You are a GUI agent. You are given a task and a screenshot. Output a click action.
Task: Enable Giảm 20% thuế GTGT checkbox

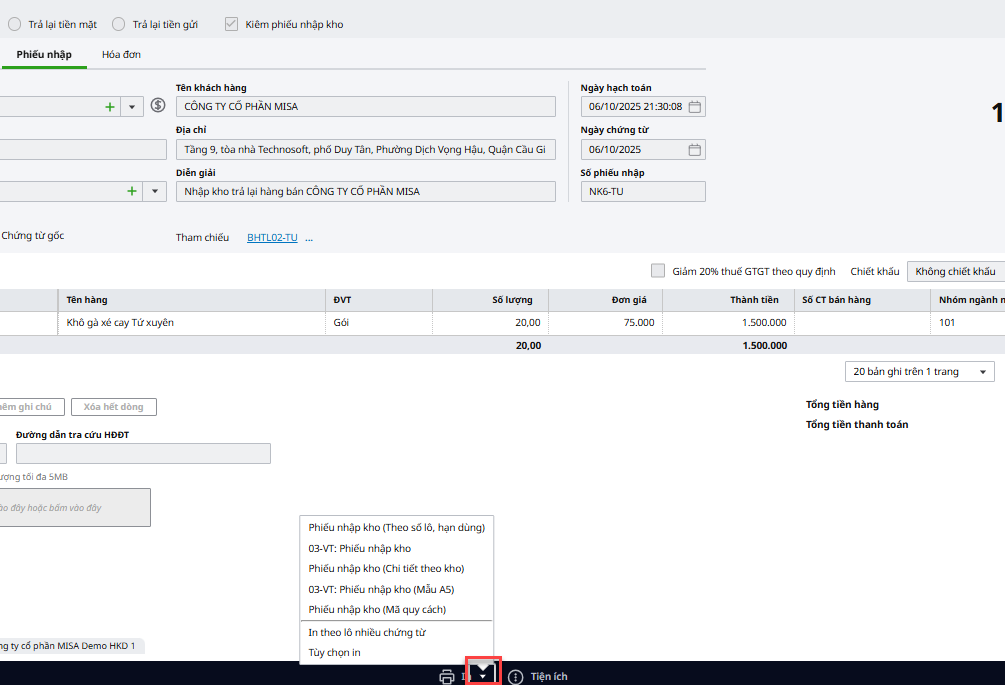pyautogui.click(x=658, y=271)
